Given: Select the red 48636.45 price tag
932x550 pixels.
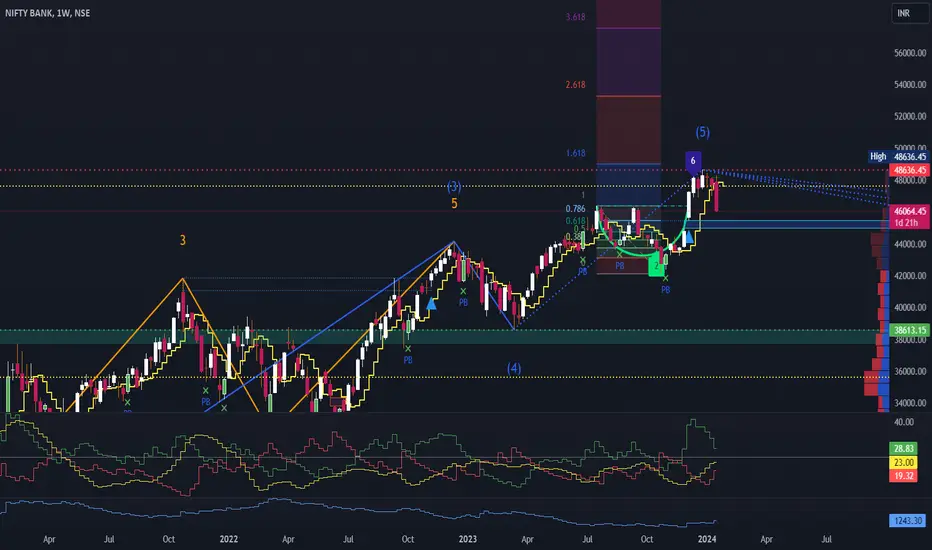Looking at the screenshot, I should (x=910, y=170).
